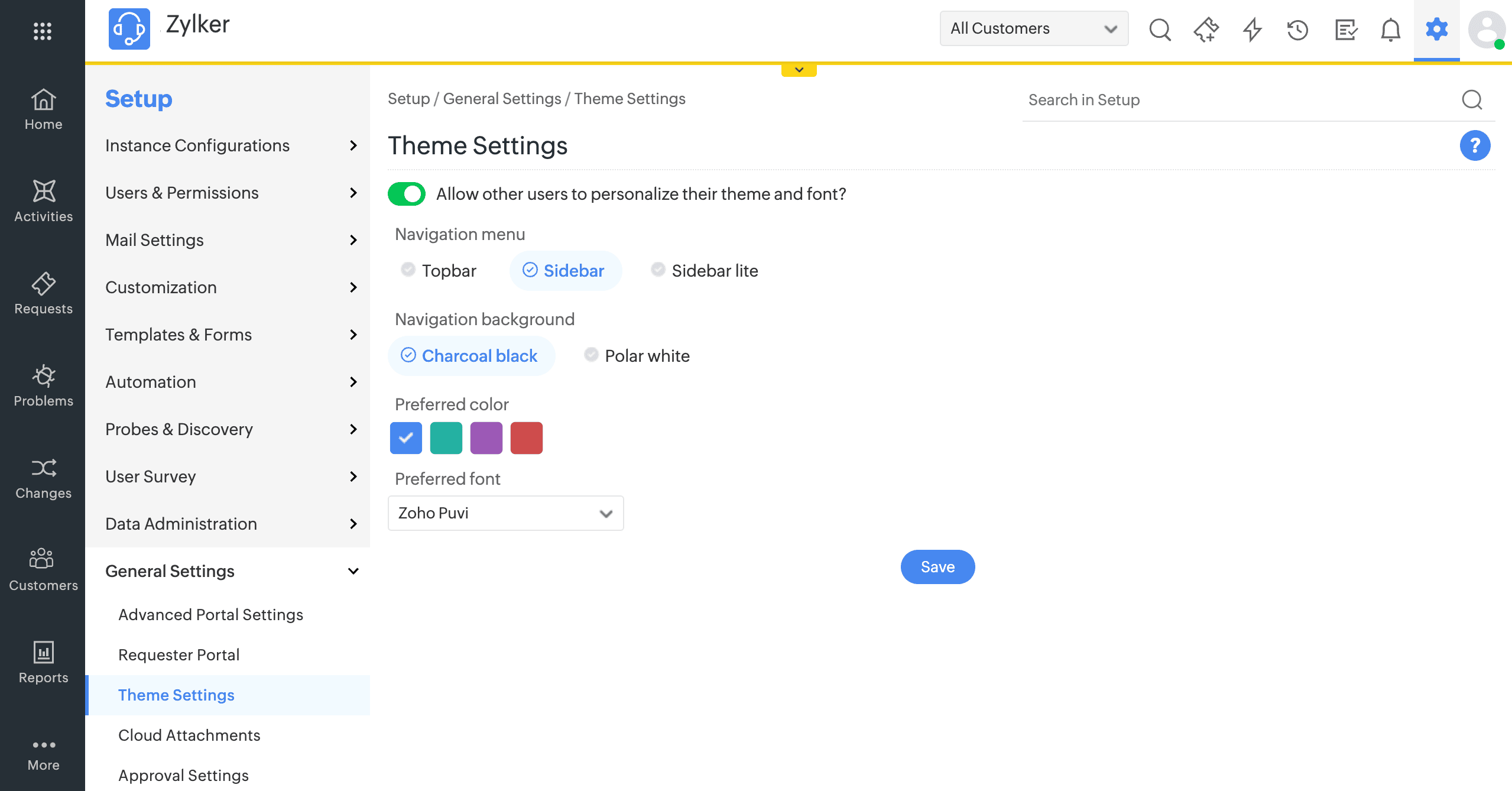Open Cloud Attachments under General Settings
The width and height of the screenshot is (1512, 791).
(189, 735)
